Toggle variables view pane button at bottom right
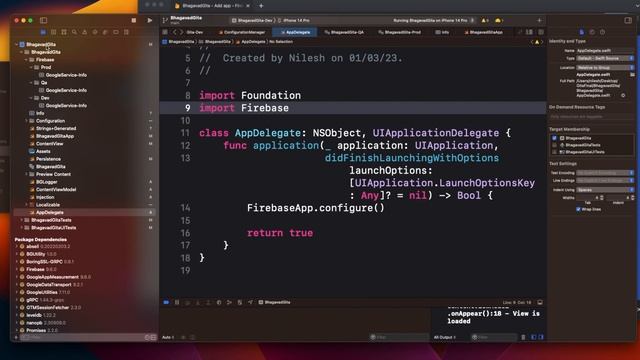The height and width of the screenshot is (360, 640). pos(533,337)
